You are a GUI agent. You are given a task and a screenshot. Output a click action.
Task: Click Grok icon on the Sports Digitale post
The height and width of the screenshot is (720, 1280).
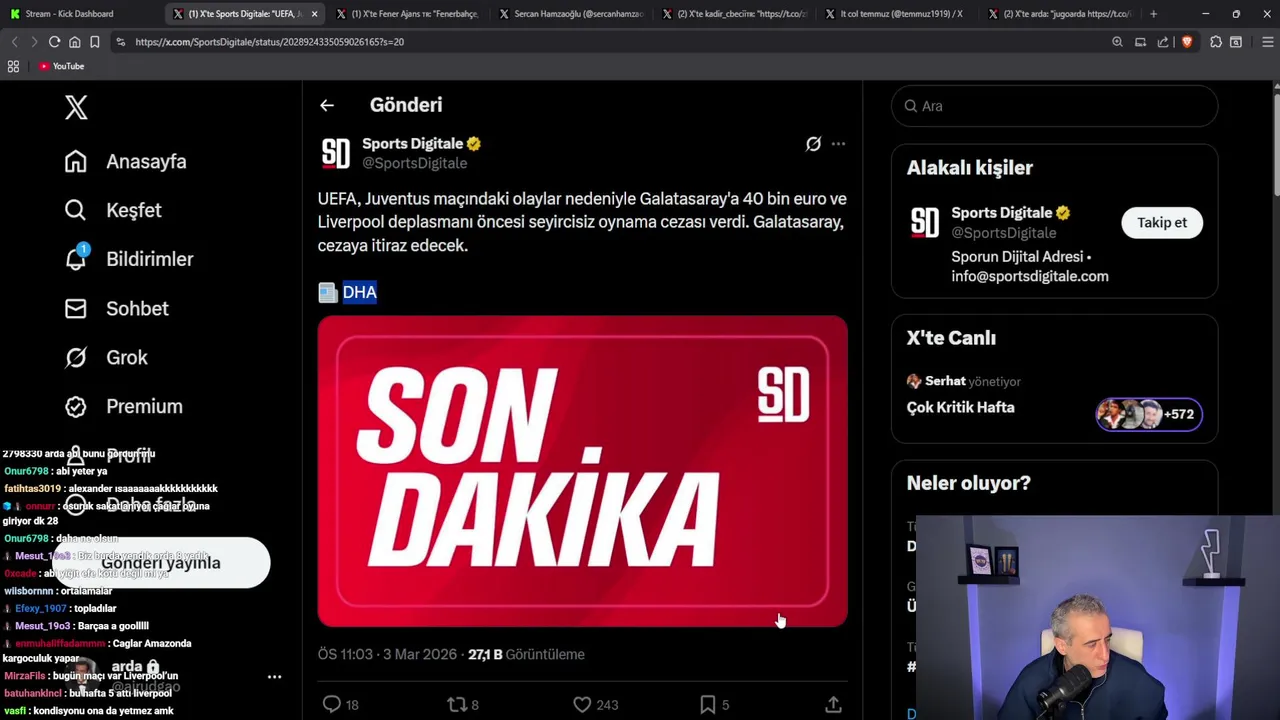click(x=814, y=144)
